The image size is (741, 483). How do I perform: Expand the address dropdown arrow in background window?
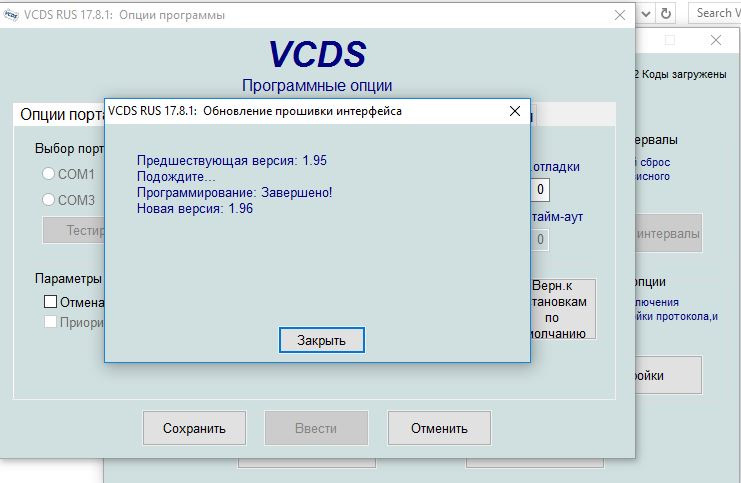pos(646,14)
